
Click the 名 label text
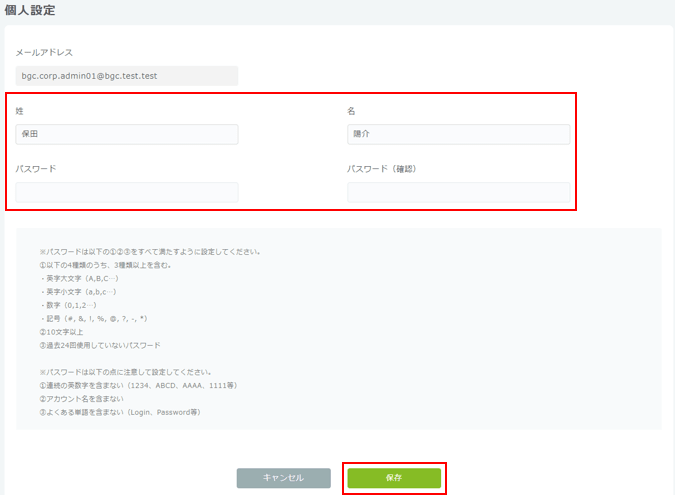coord(352,110)
